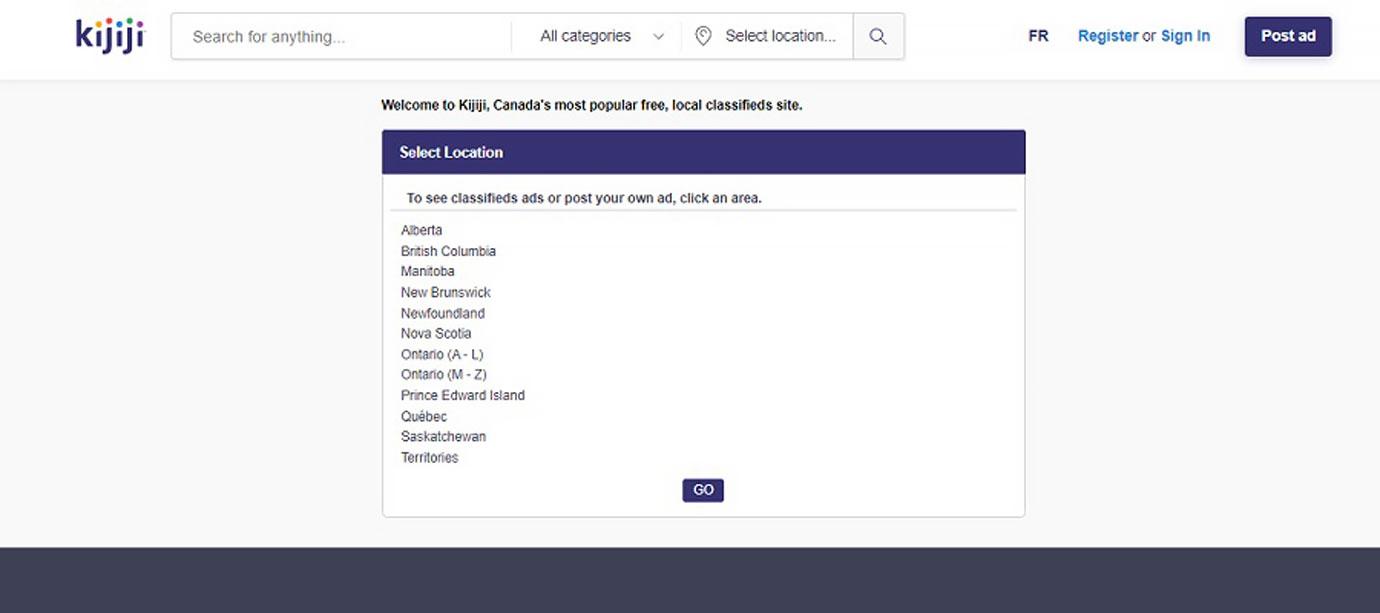Click the Post ad button

click(1288, 36)
